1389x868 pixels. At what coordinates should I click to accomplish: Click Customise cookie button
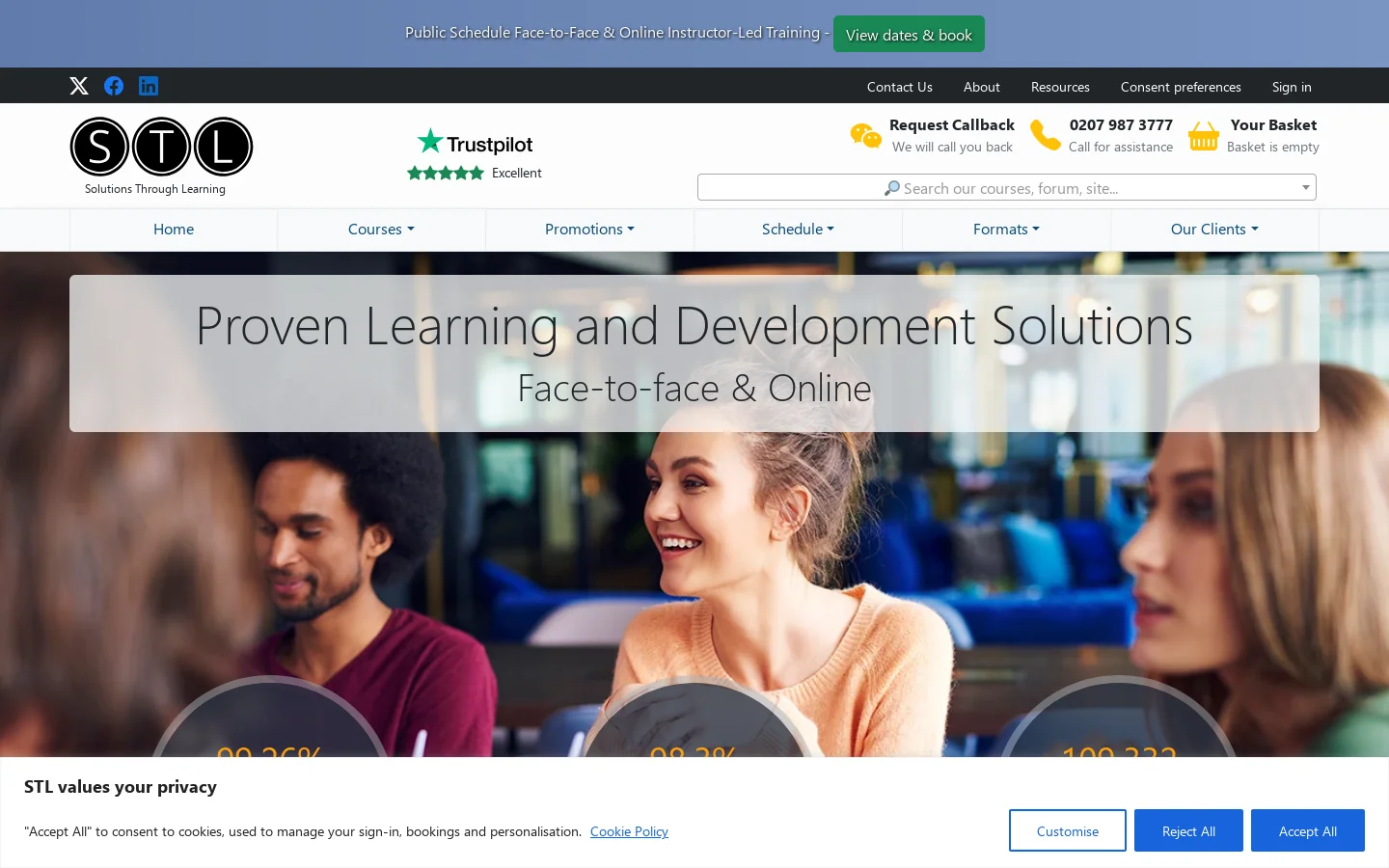click(1068, 830)
